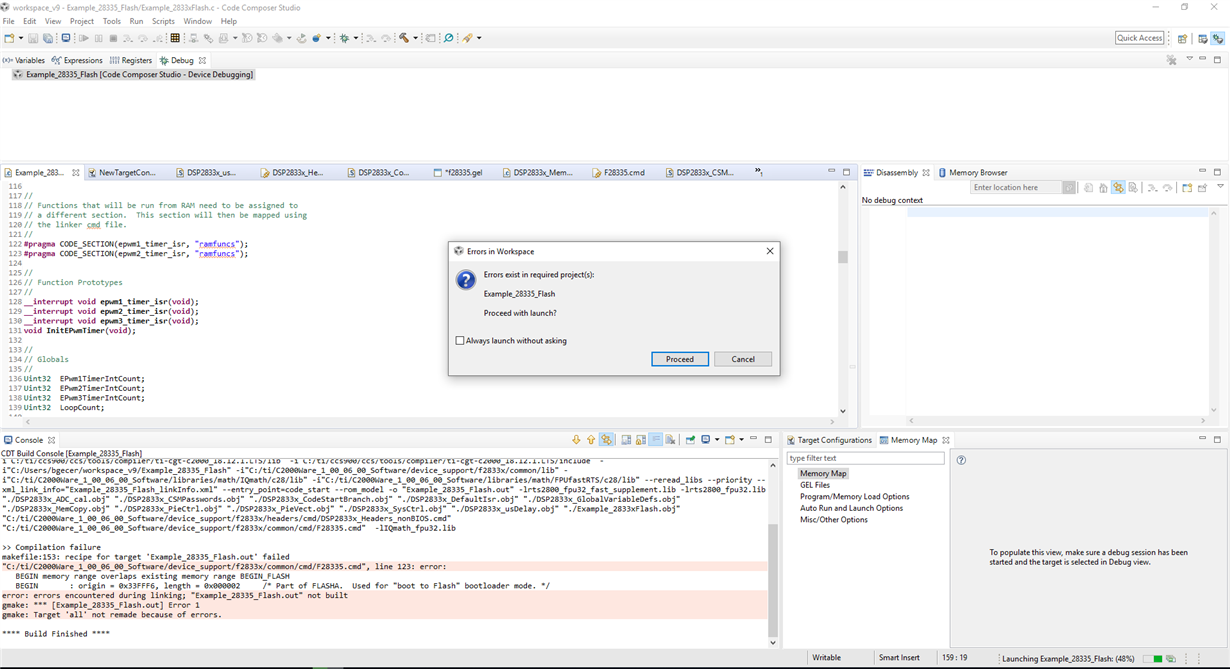
Task: Enable Always launch without asking checkbox
Action: click(460, 341)
